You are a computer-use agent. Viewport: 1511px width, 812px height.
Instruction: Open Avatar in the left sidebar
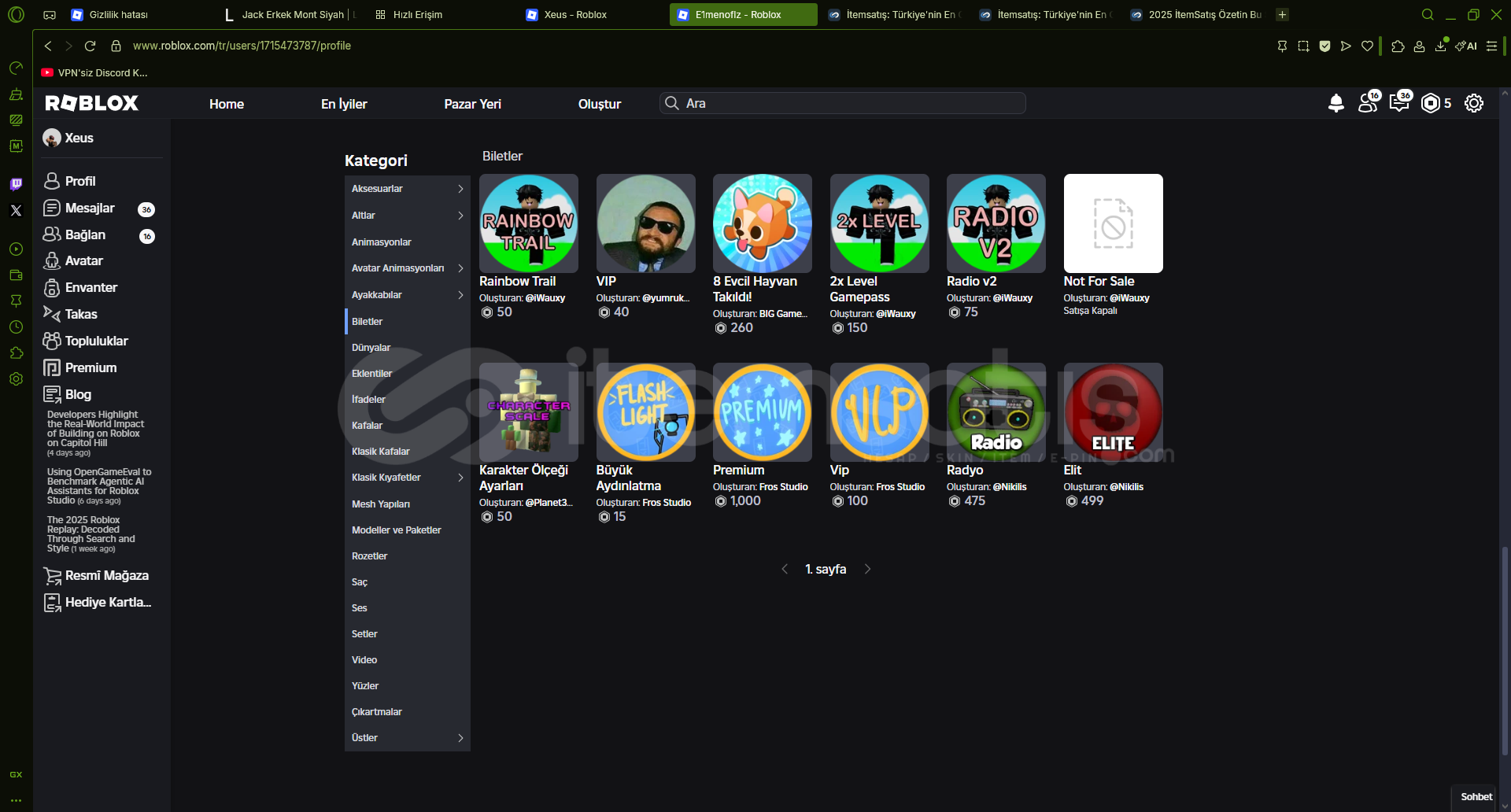coord(74,261)
